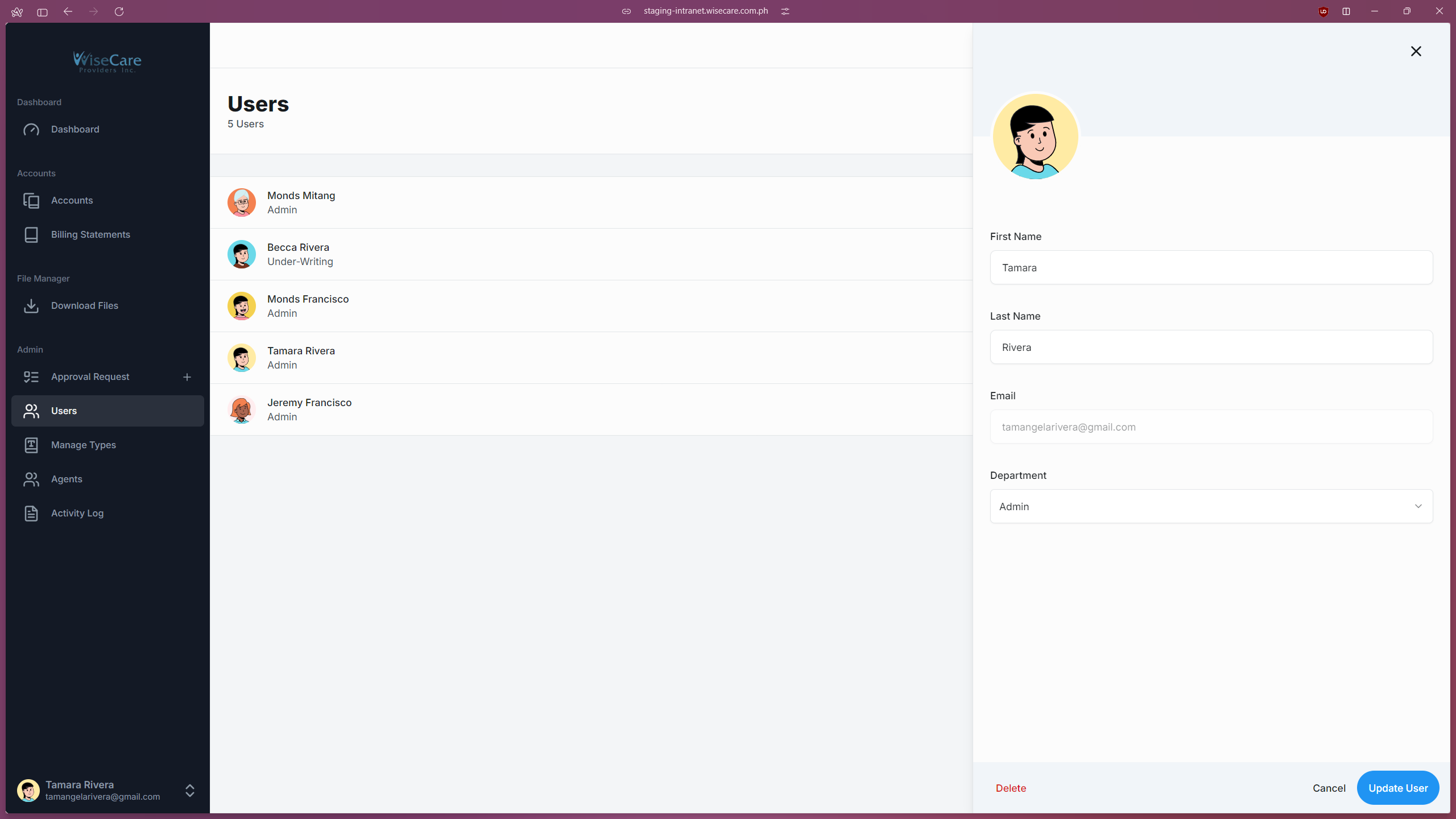Screen dimensions: 1456x819
Task: Open Manage Types using its sidebar icon
Action: (32, 445)
